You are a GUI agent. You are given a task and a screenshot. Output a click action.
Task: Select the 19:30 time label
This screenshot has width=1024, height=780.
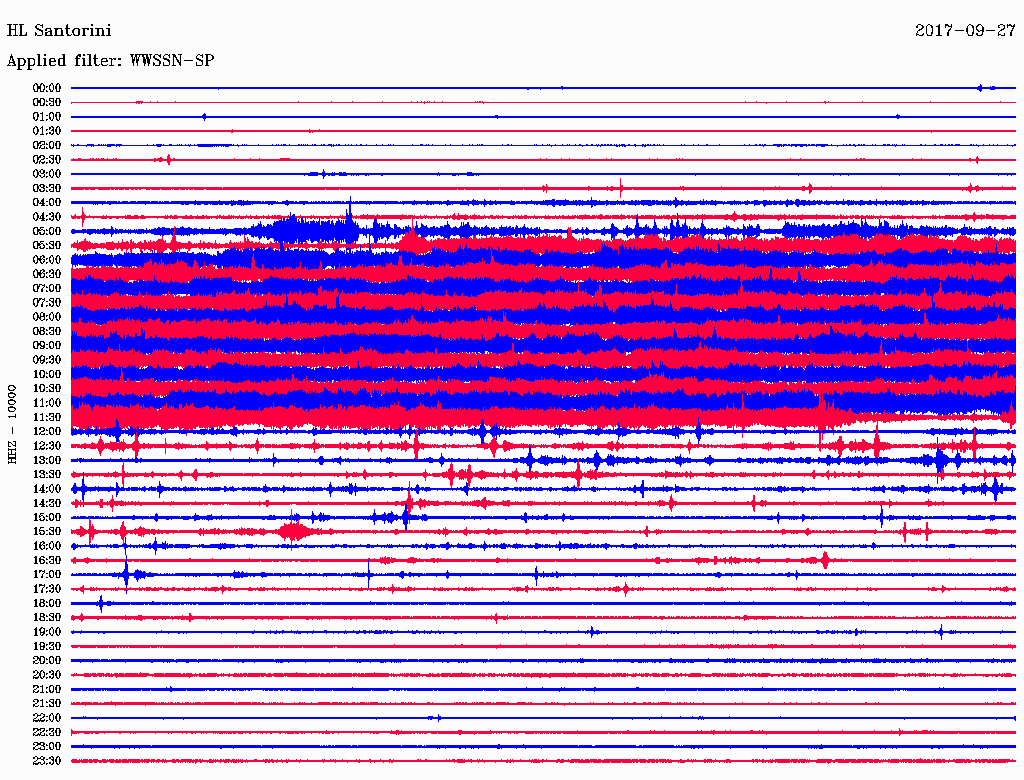point(47,646)
